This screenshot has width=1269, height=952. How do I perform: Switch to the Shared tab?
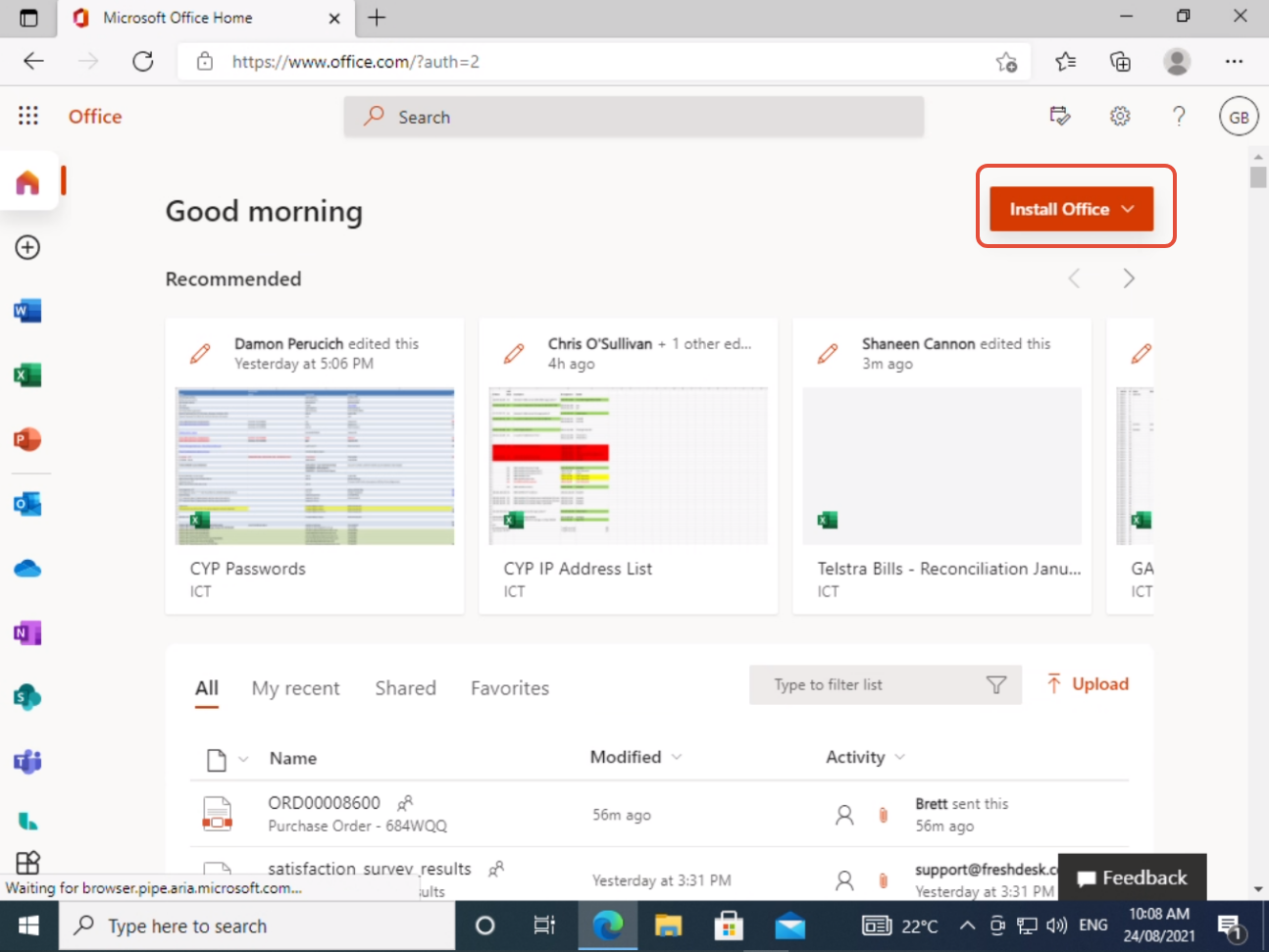pos(405,688)
